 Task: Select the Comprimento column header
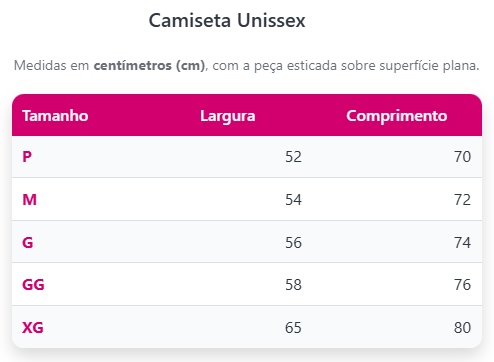pyautogui.click(x=397, y=116)
